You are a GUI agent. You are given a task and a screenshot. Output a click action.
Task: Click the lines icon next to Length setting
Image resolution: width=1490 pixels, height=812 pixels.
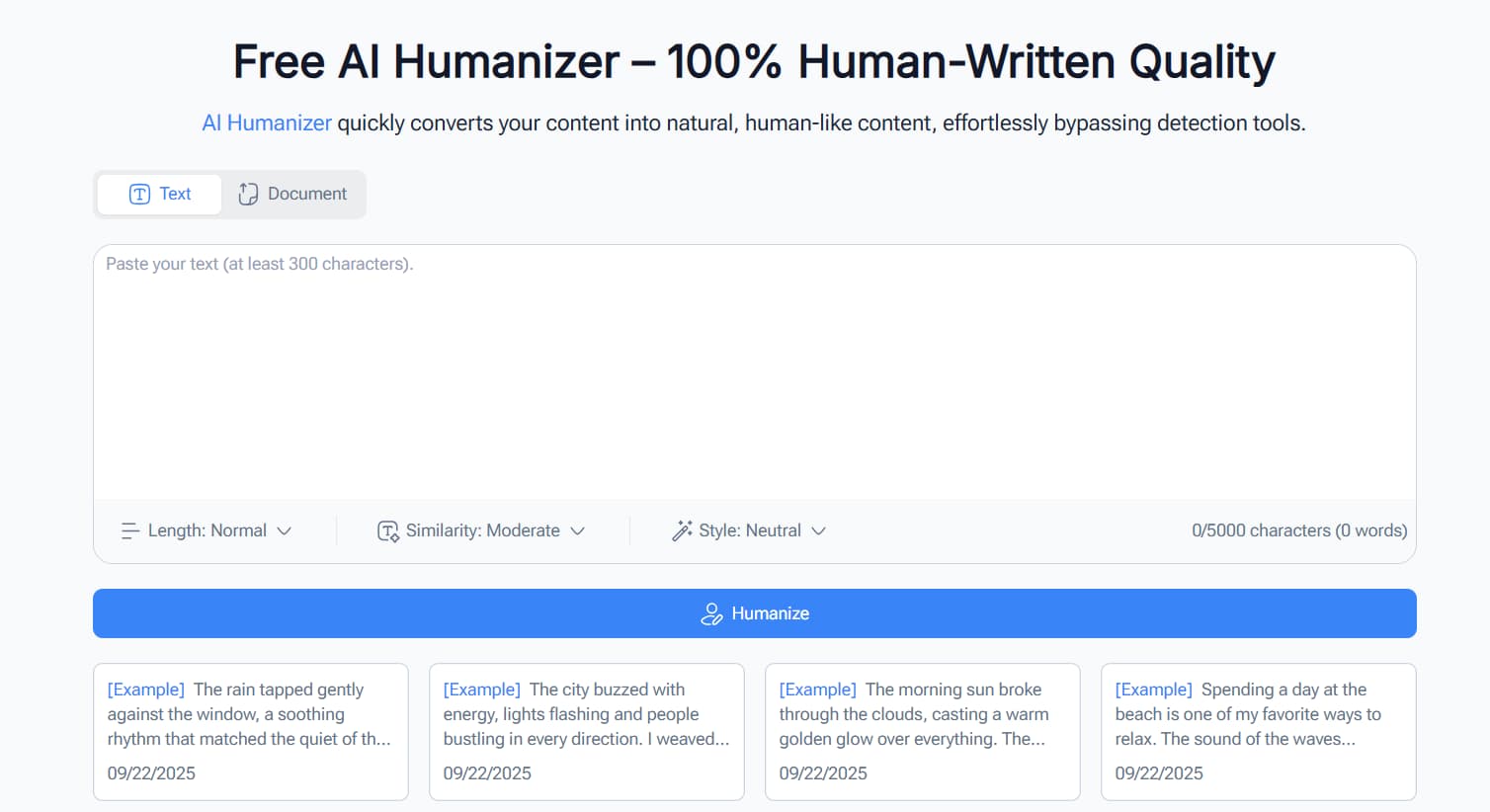[130, 530]
